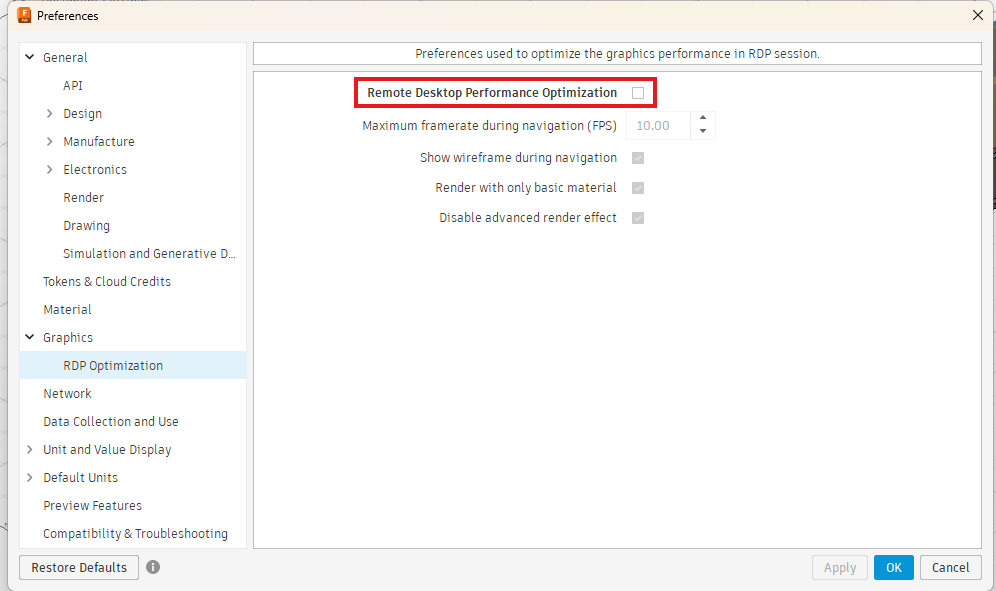Click the Apply button

(x=840, y=567)
